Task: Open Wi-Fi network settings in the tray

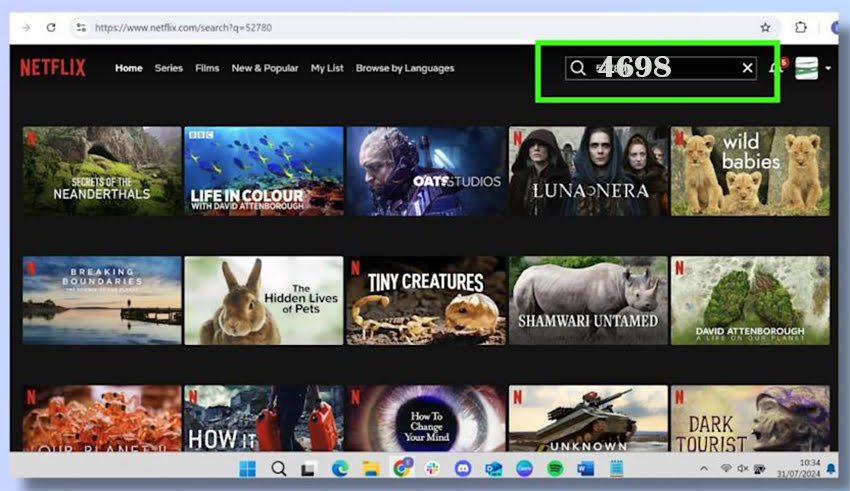Action: pos(725,468)
